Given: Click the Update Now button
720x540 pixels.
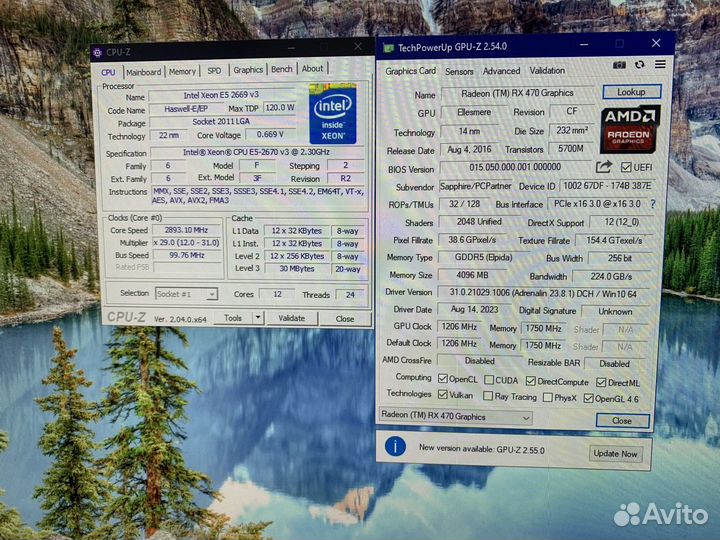Looking at the screenshot, I should (x=615, y=454).
